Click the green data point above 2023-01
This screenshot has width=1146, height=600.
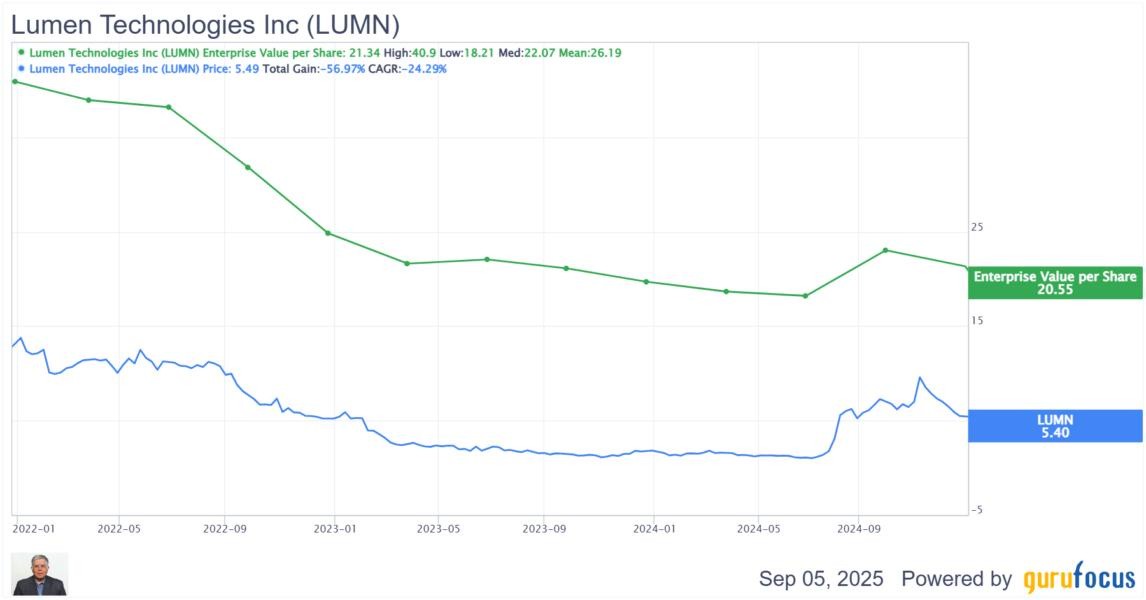(328, 233)
